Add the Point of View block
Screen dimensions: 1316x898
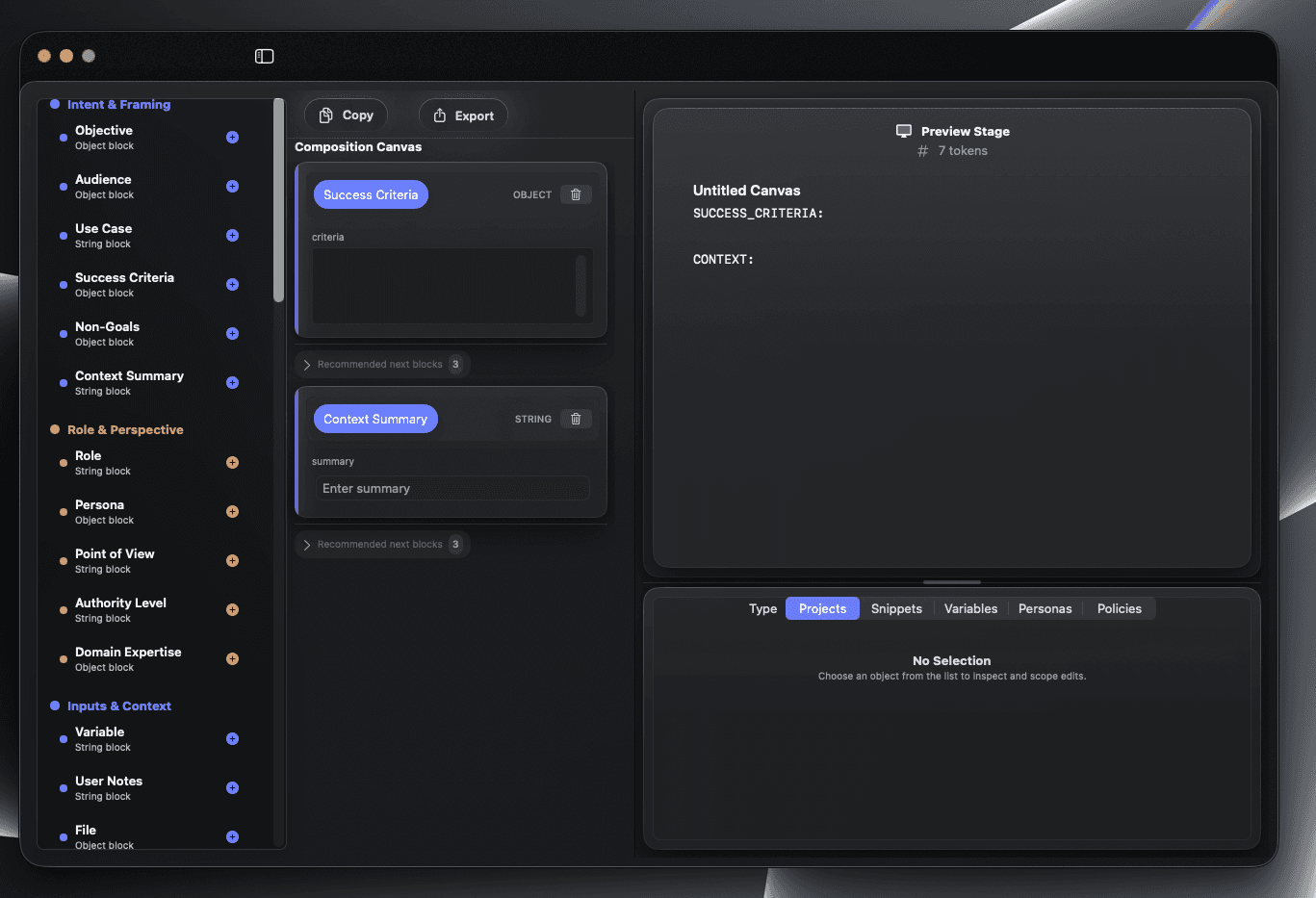pos(232,561)
